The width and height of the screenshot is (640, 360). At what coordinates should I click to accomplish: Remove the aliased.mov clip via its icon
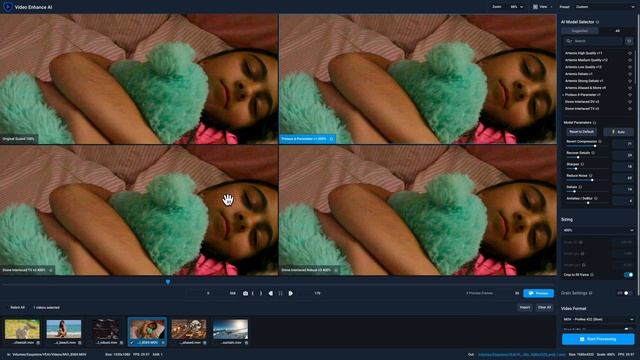click(204, 343)
